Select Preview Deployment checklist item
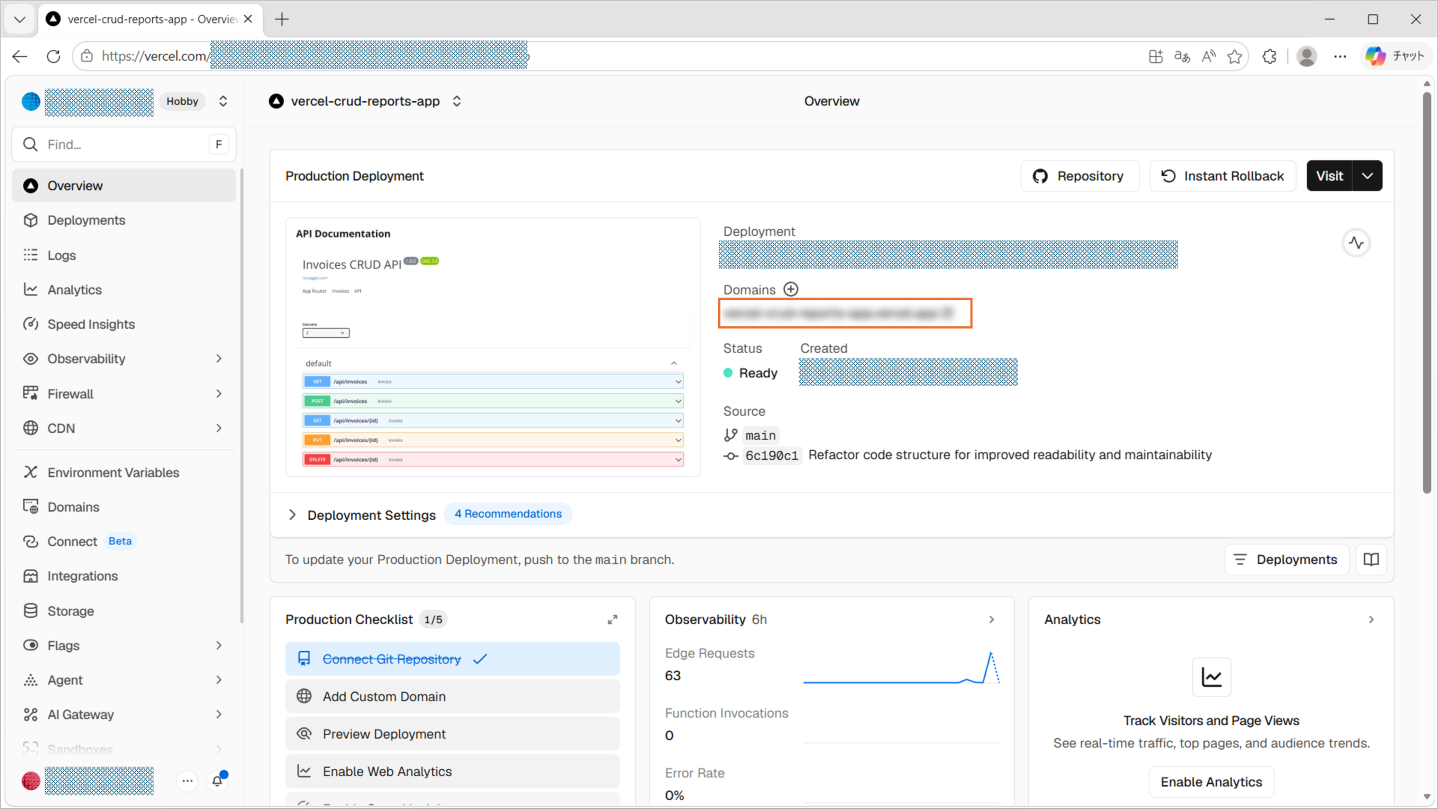The height and width of the screenshot is (809, 1438). click(x=452, y=734)
